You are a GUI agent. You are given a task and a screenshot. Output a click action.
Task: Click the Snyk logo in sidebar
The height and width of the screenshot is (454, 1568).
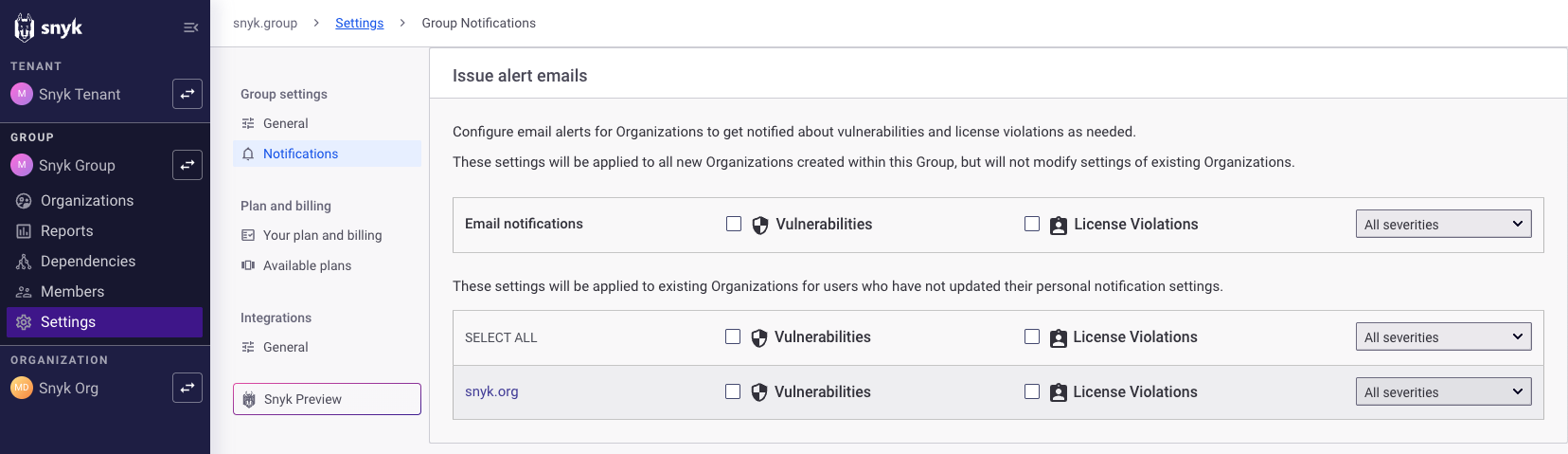48,27
